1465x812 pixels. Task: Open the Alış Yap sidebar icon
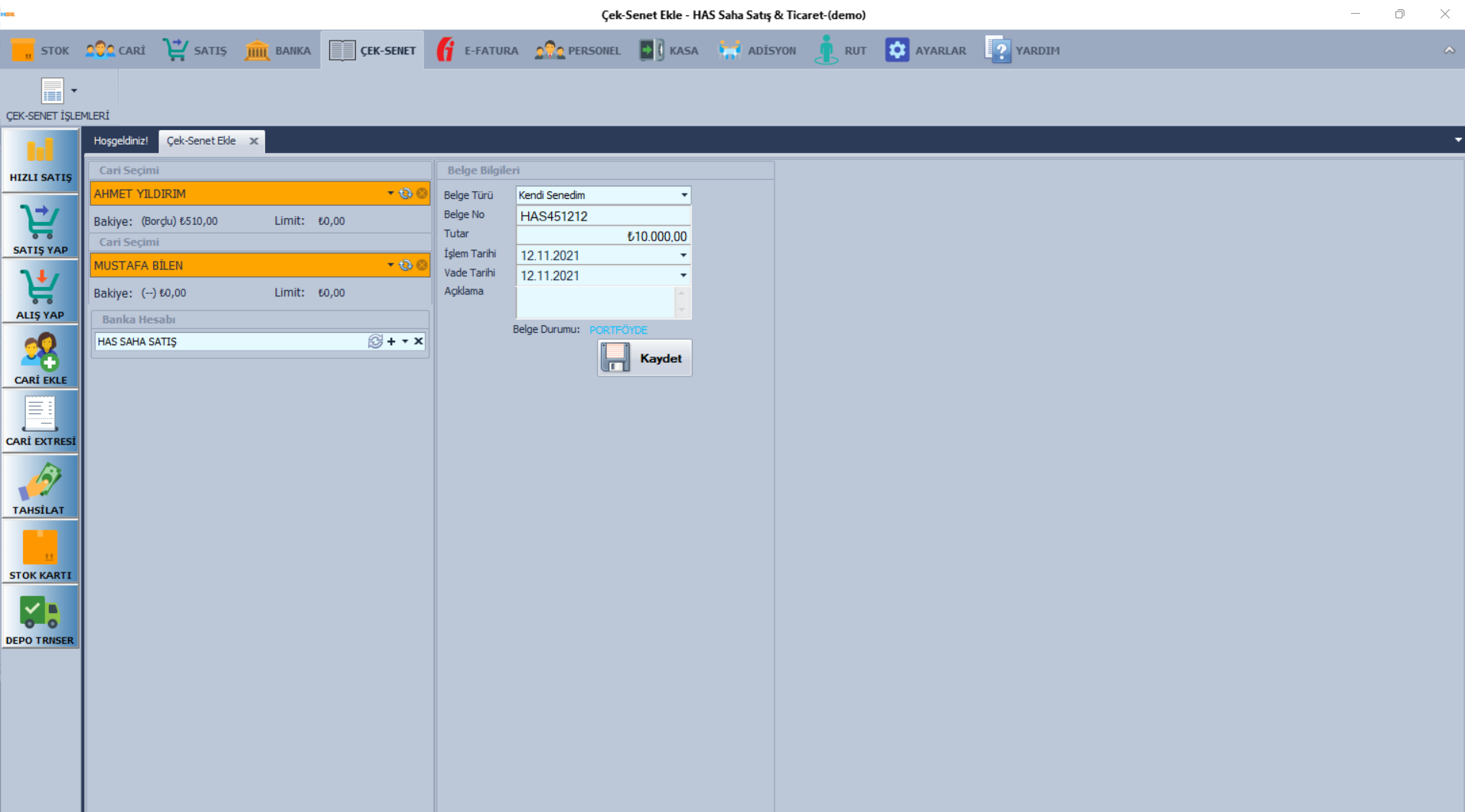tap(41, 291)
